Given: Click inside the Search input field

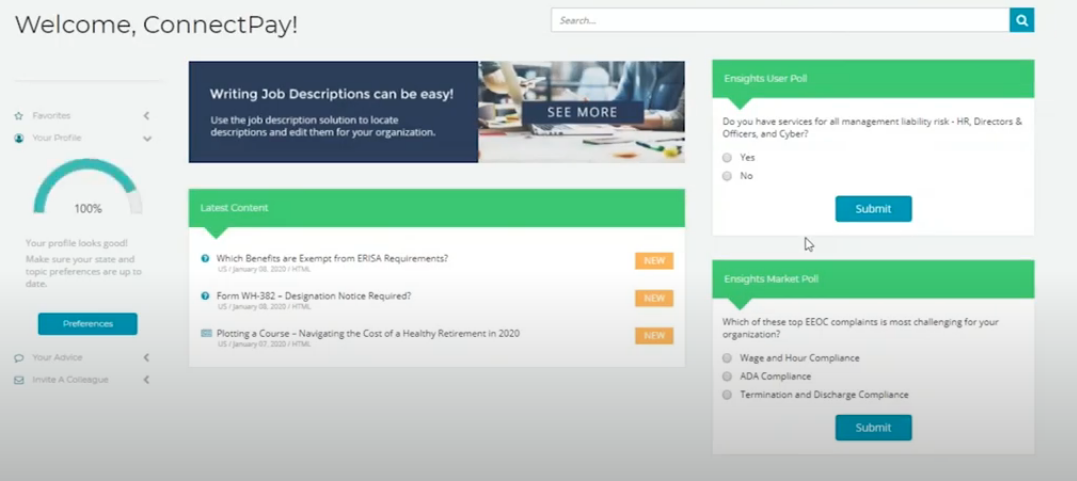Looking at the screenshot, I should coord(780,20).
